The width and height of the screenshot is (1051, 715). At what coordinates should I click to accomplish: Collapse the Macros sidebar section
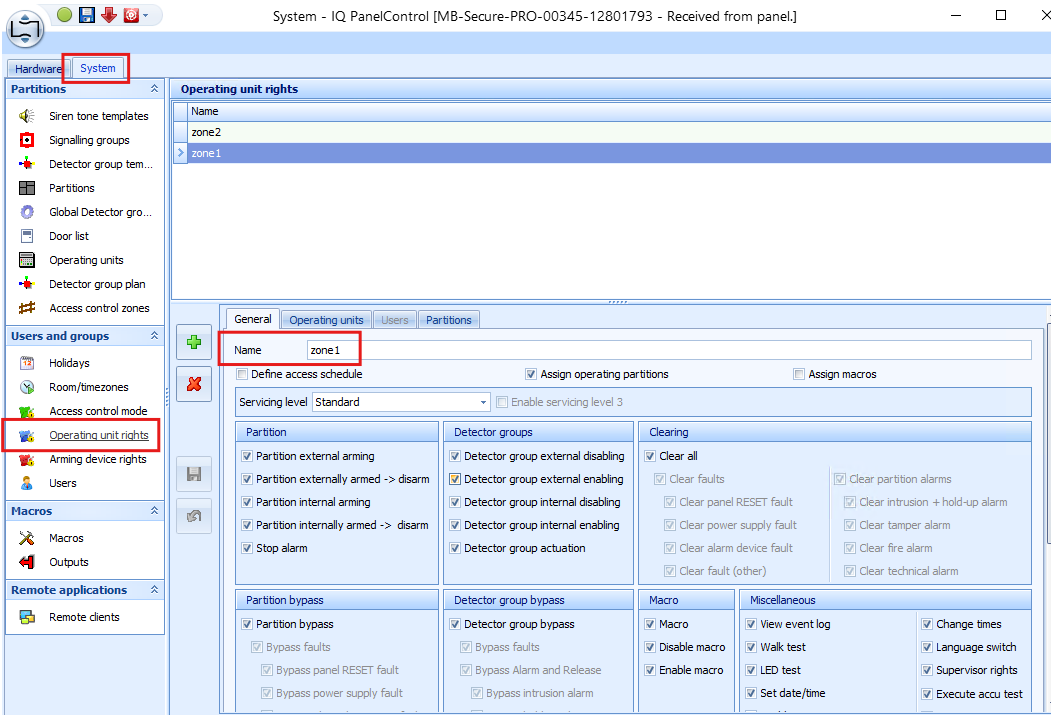(154, 511)
